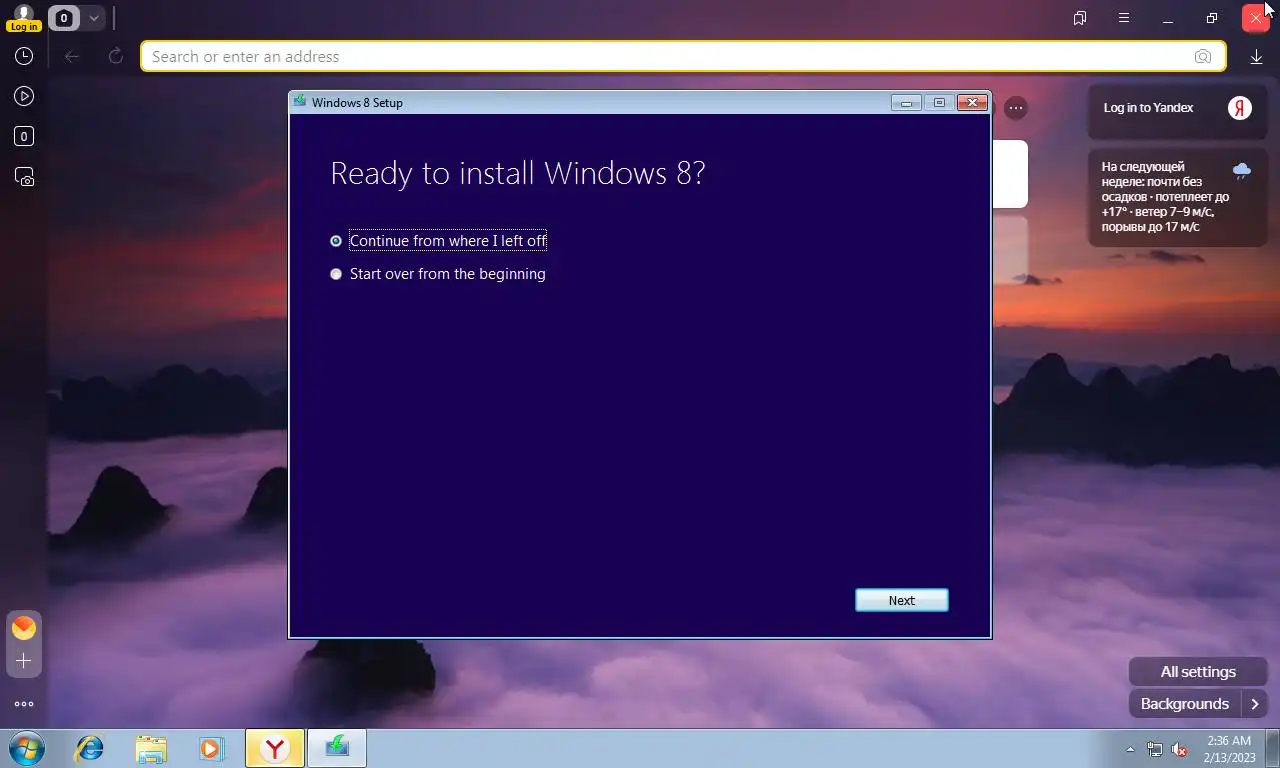The height and width of the screenshot is (768, 1280).
Task: Open the bookmarks icon in browser title bar
Action: (x=1080, y=18)
